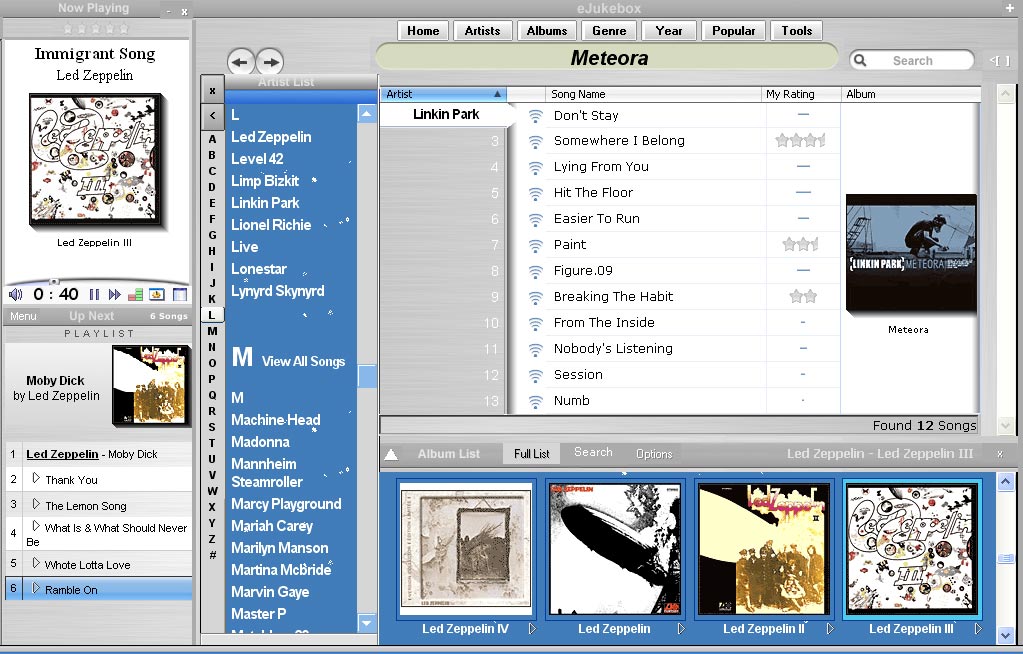Select Madonna in the Artist List
Image resolution: width=1023 pixels, height=654 pixels.
(260, 442)
